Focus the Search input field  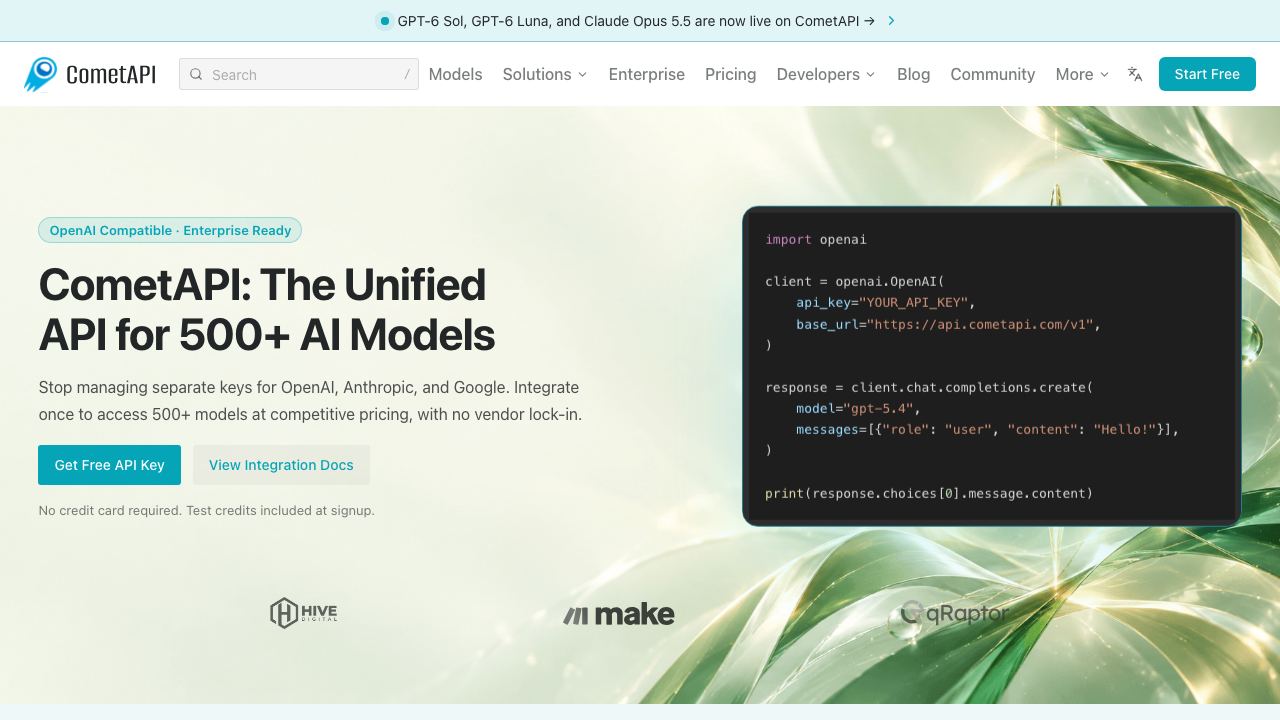pyautogui.click(x=299, y=74)
